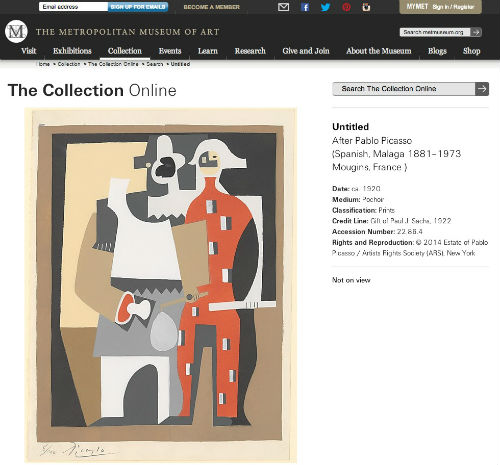Click the Medium: Pochoir line
The image size is (500, 465).
(358, 200)
